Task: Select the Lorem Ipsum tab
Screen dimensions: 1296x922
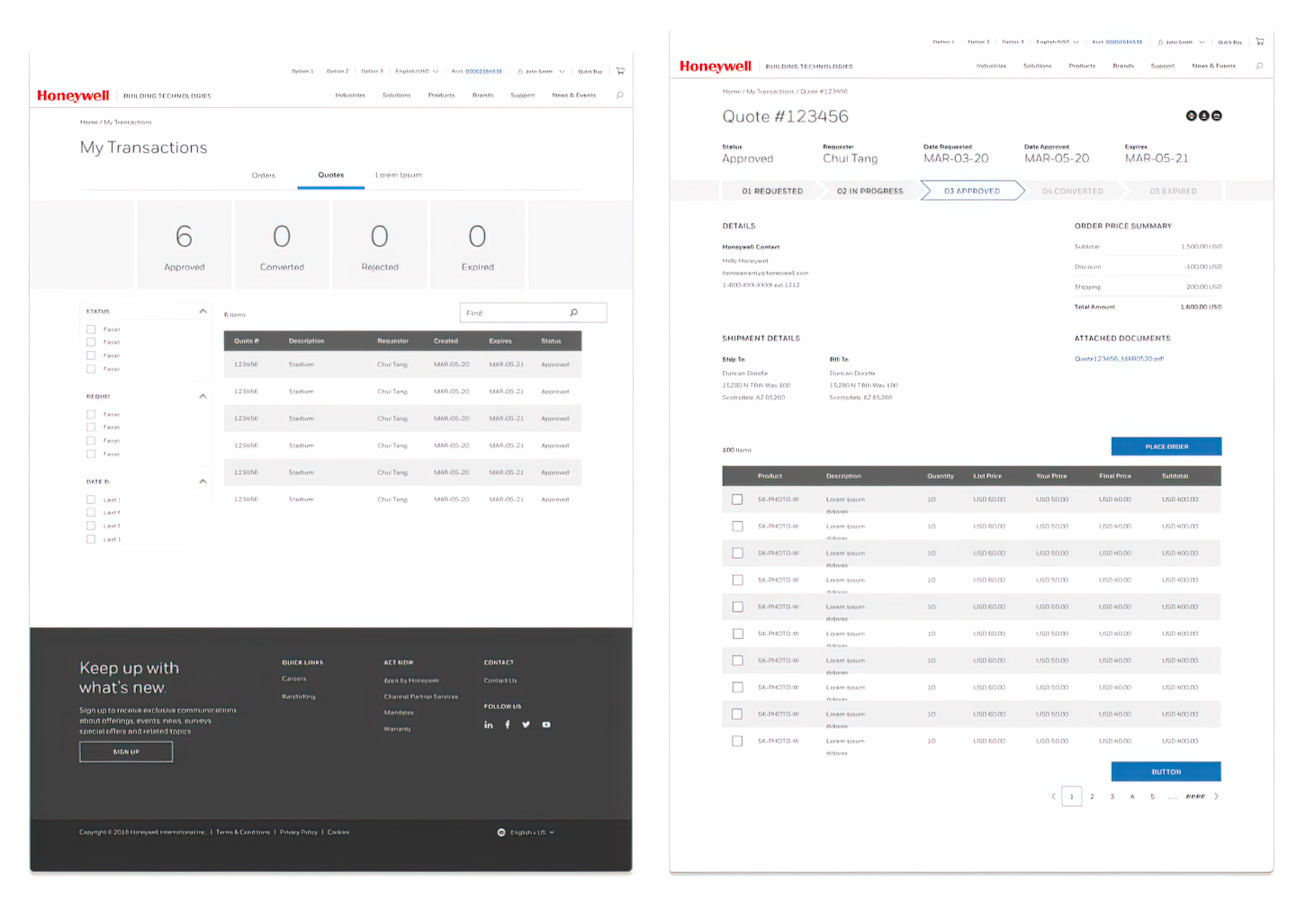Action: coord(398,175)
